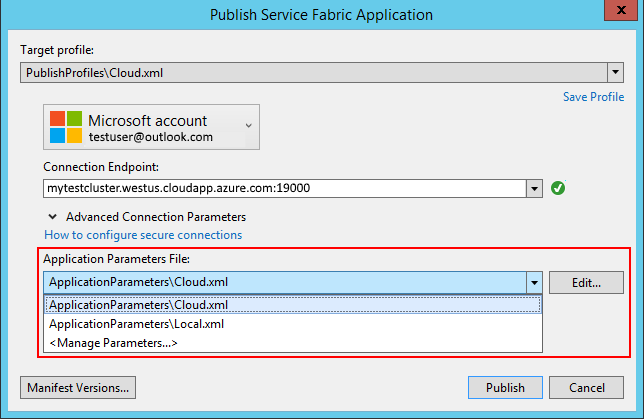Click the Edit... button
The width and height of the screenshot is (644, 420).
[586, 282]
